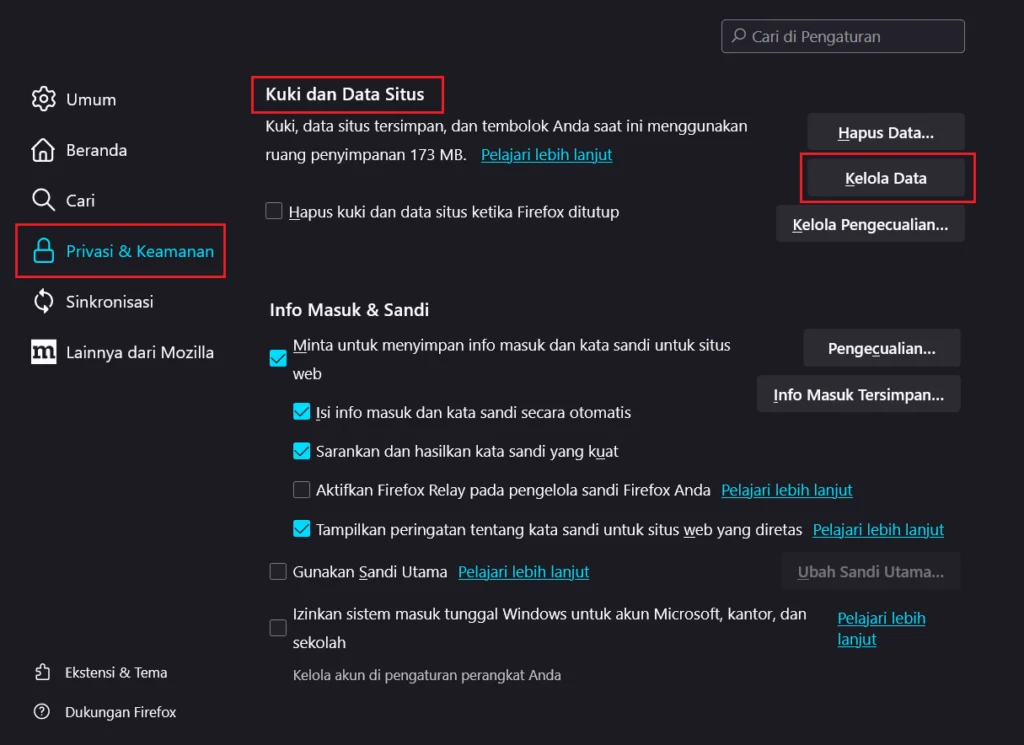The image size is (1024, 745).
Task: Open Ekstensi & Tema page
Action: [x=116, y=673]
